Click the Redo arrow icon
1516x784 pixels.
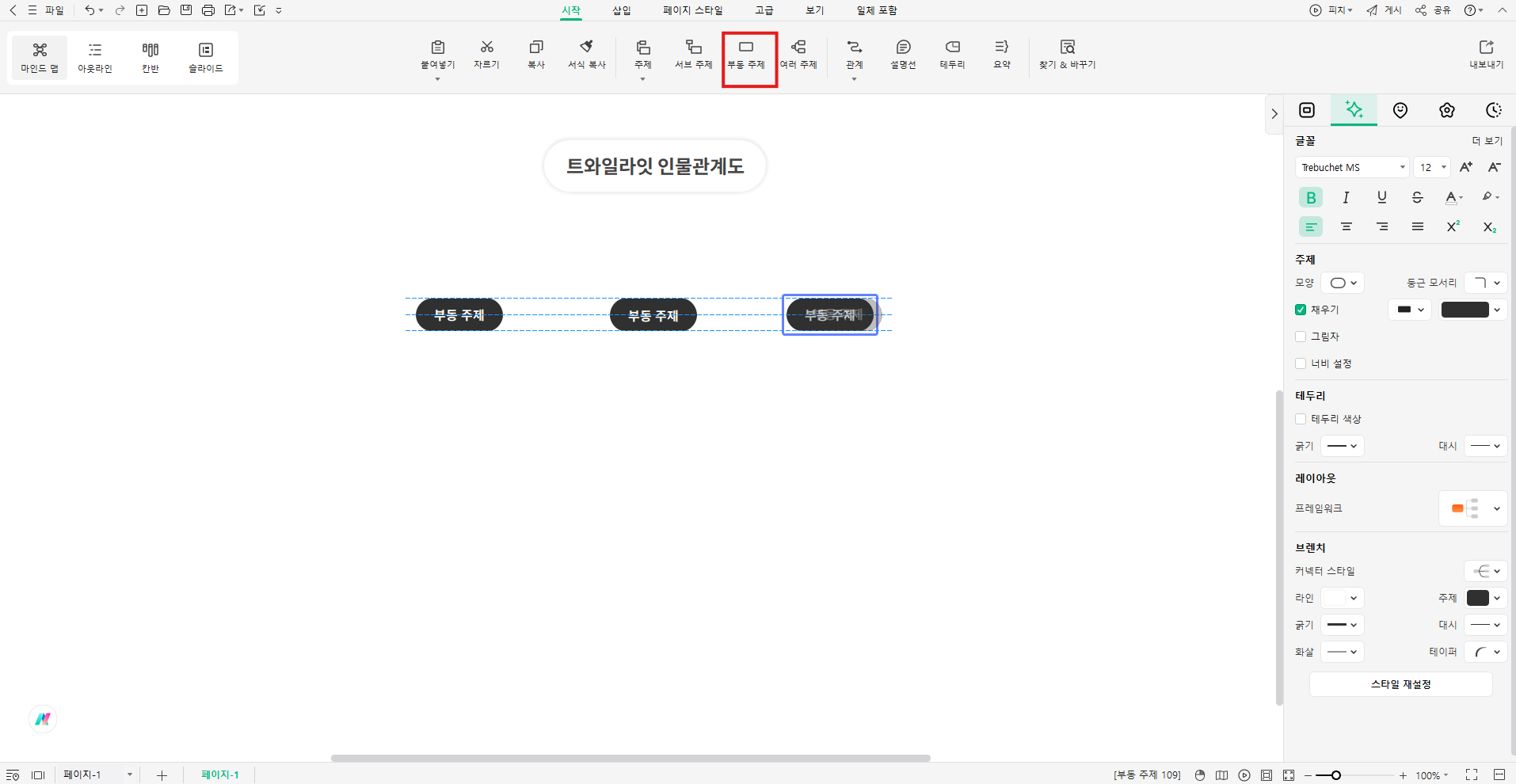[x=120, y=10]
